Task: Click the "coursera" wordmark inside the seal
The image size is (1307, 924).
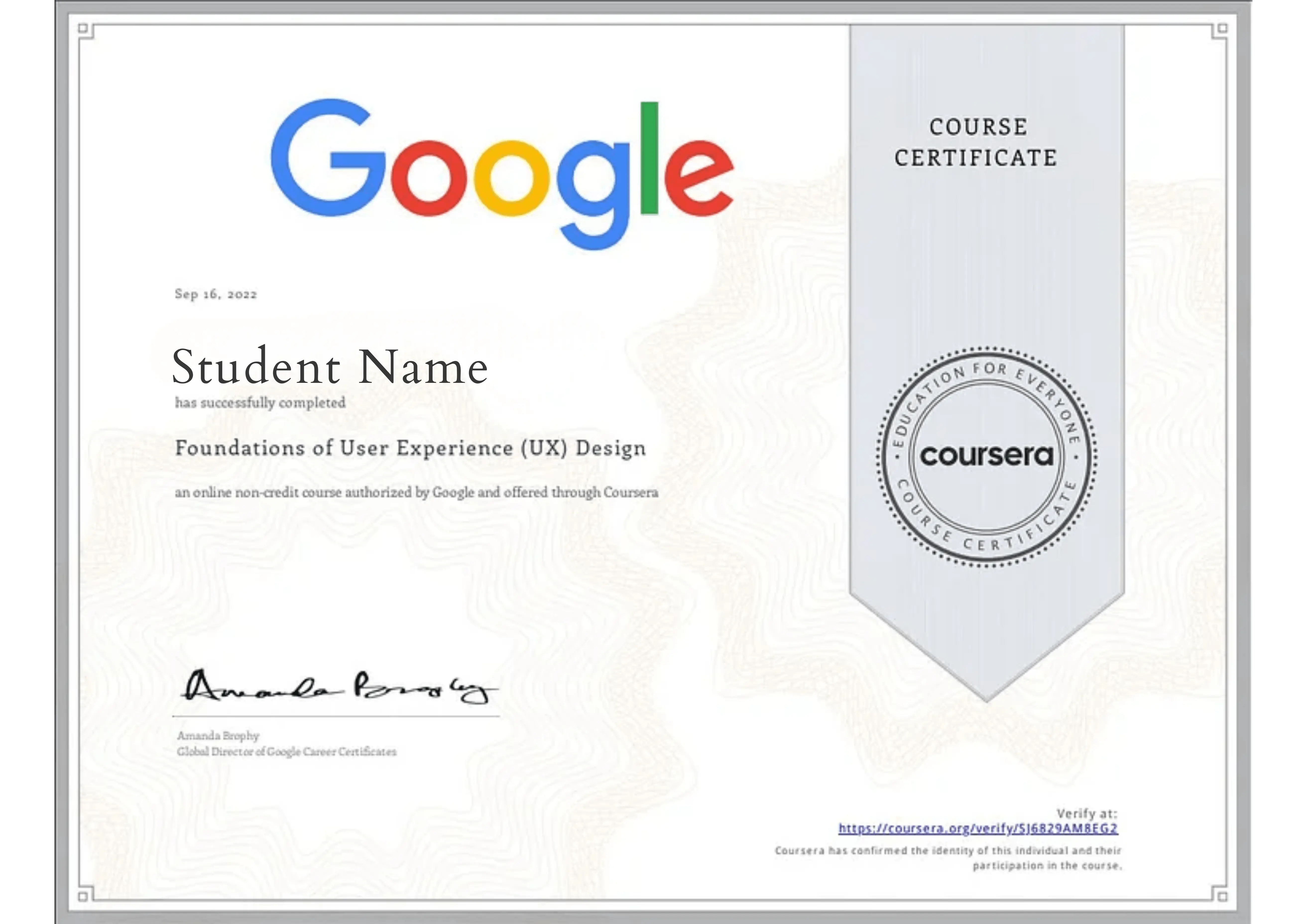Action: pos(987,456)
